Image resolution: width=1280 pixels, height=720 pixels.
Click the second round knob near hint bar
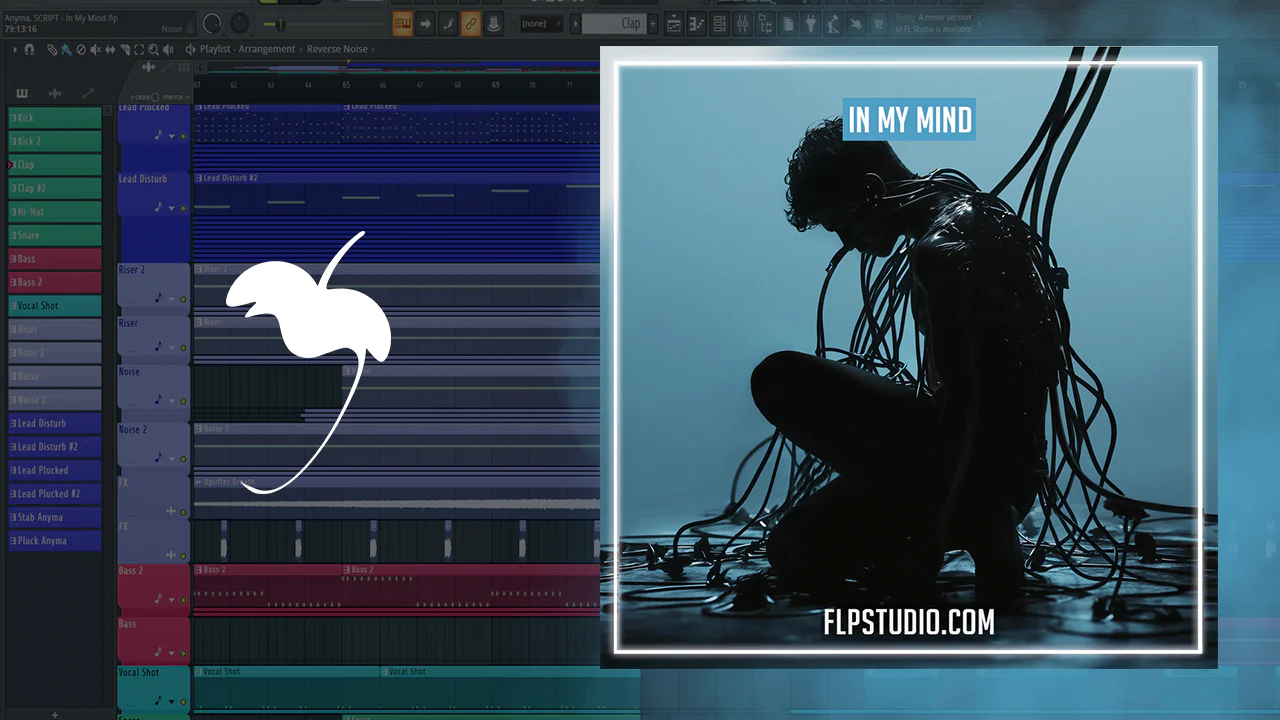click(x=240, y=24)
